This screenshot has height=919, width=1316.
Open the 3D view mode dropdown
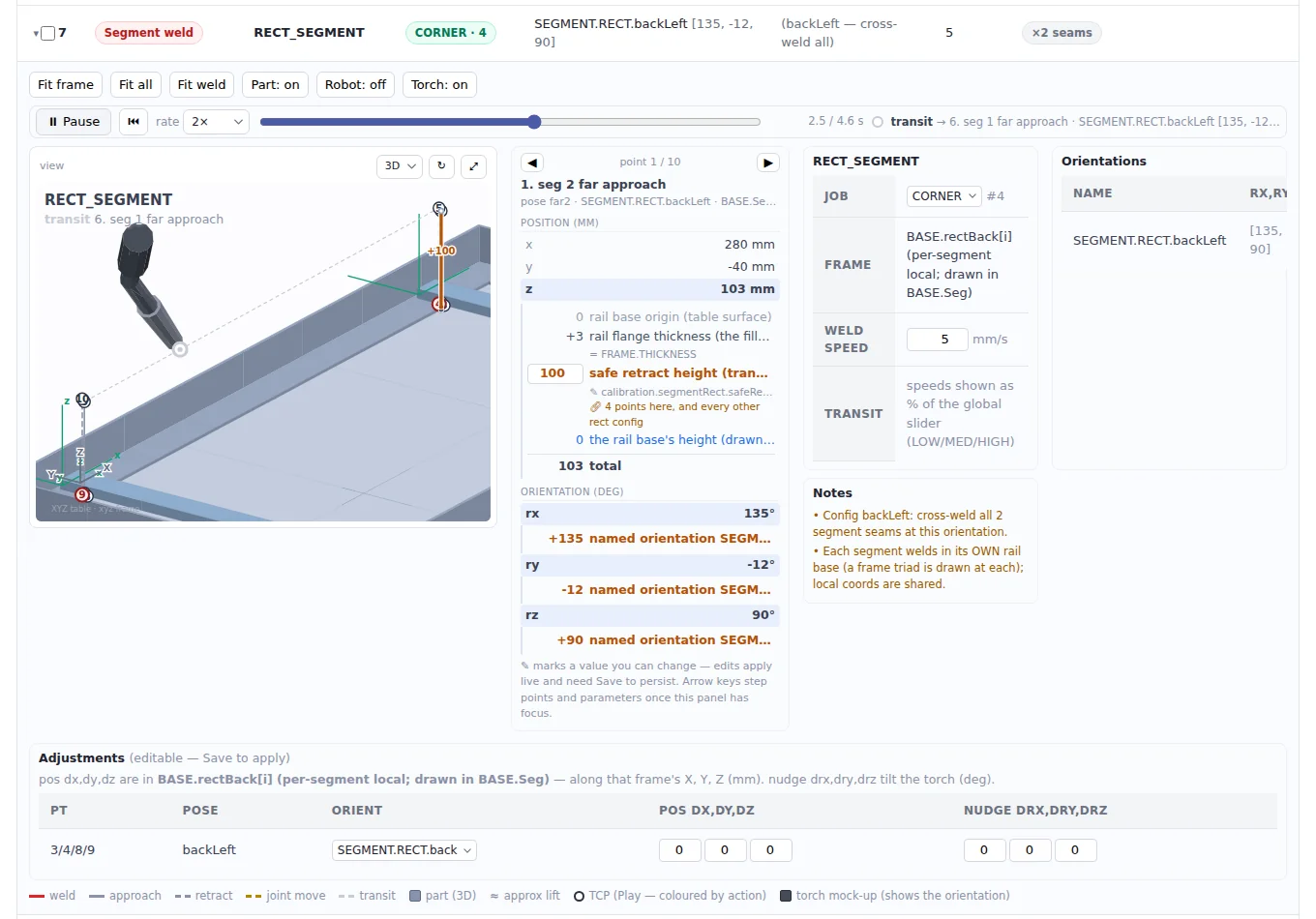pyautogui.click(x=399, y=165)
